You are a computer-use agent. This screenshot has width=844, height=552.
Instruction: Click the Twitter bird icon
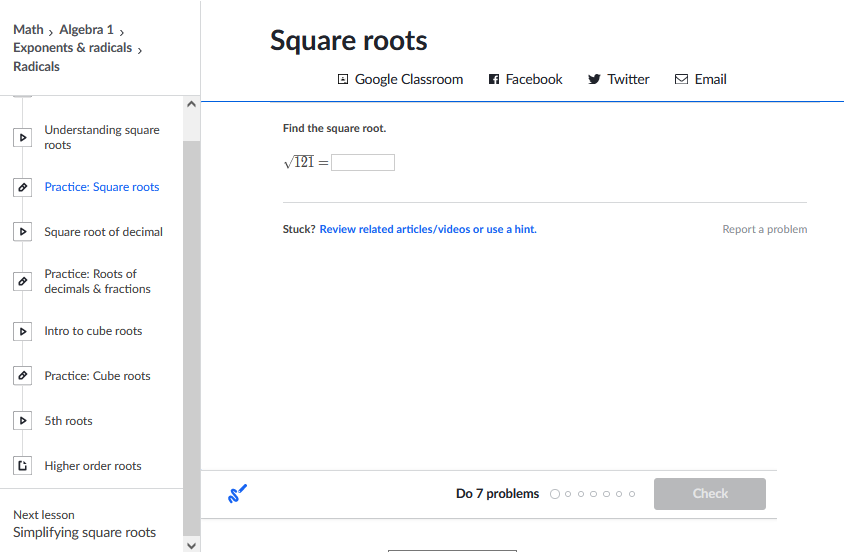594,80
